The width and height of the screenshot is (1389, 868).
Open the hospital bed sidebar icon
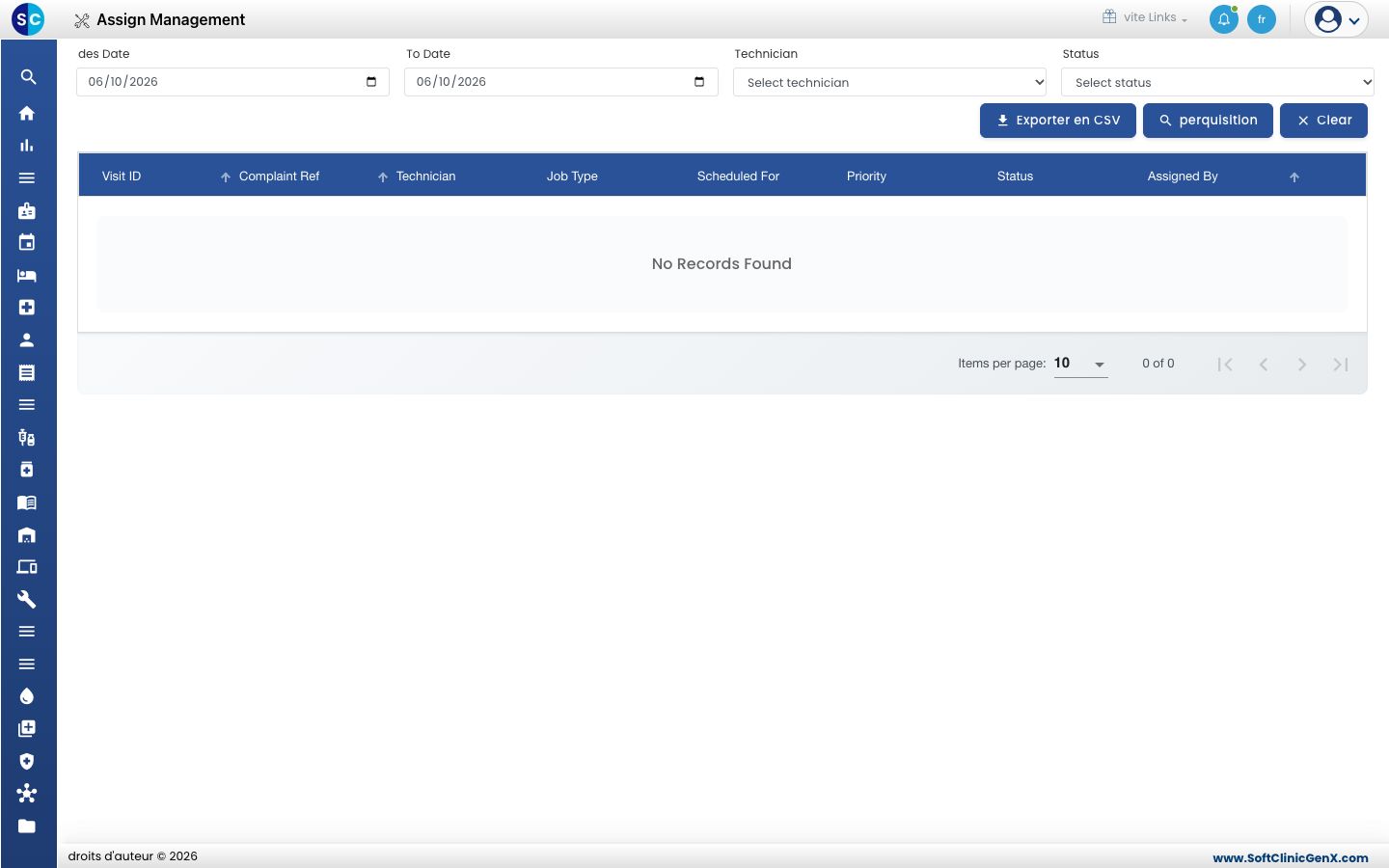click(27, 275)
